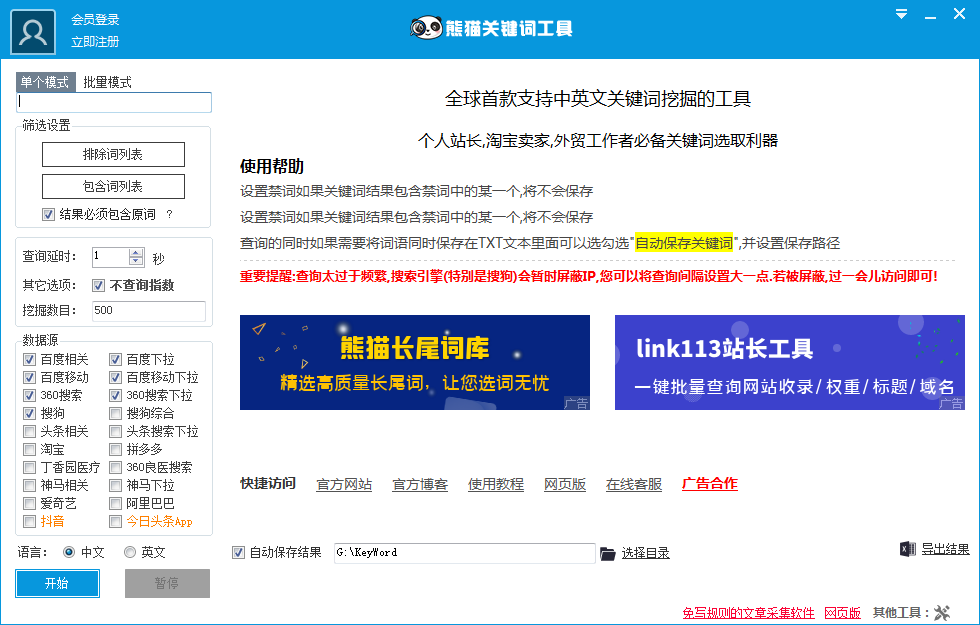Image resolution: width=980 pixels, height=625 pixels.
Task: Open 免写规则的文章采集软件 link
Action: point(749,613)
